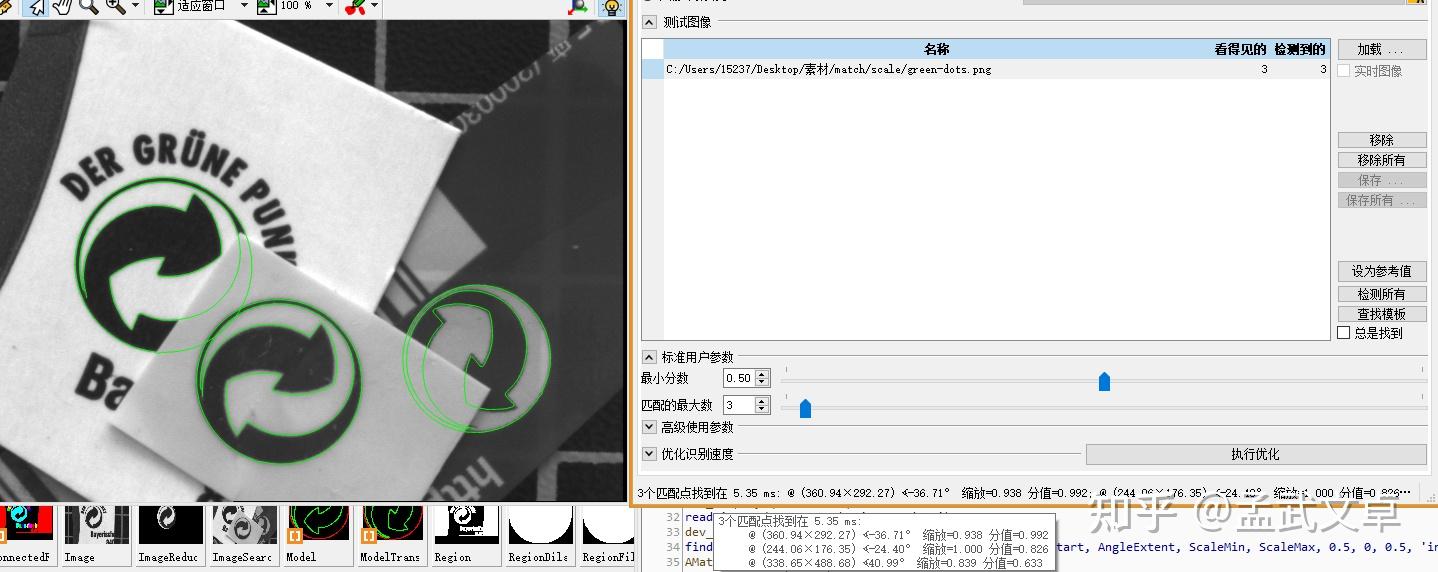Screen dimensions: 1438x572
Task: Click the 匹配的最大数 spinner arrows
Action: 762,405
